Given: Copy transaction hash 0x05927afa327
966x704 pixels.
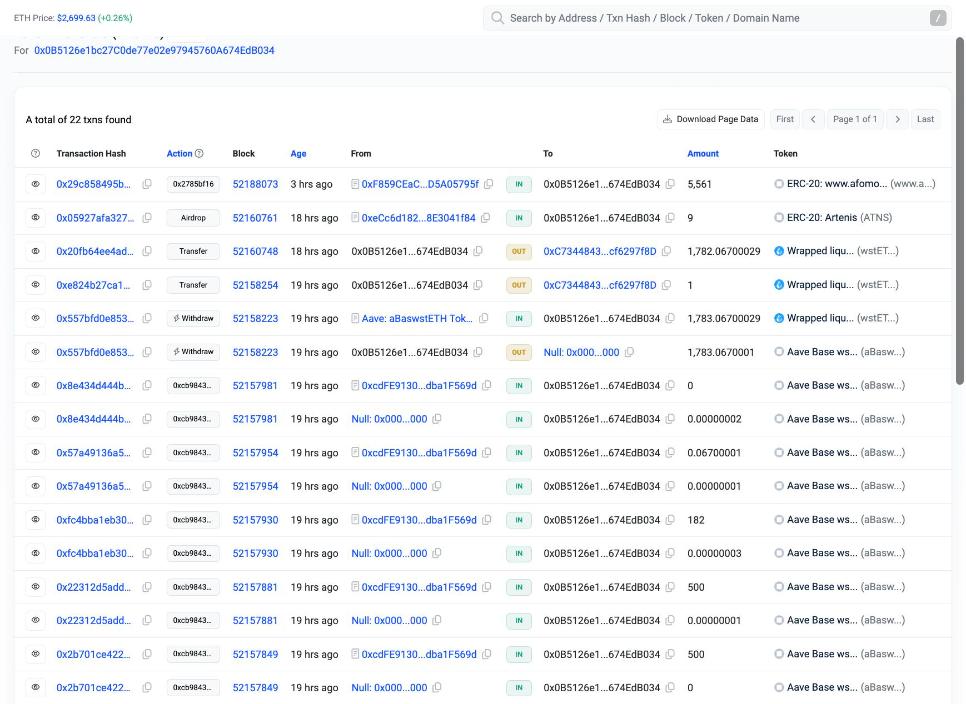Looking at the screenshot, I should (x=147, y=217).
